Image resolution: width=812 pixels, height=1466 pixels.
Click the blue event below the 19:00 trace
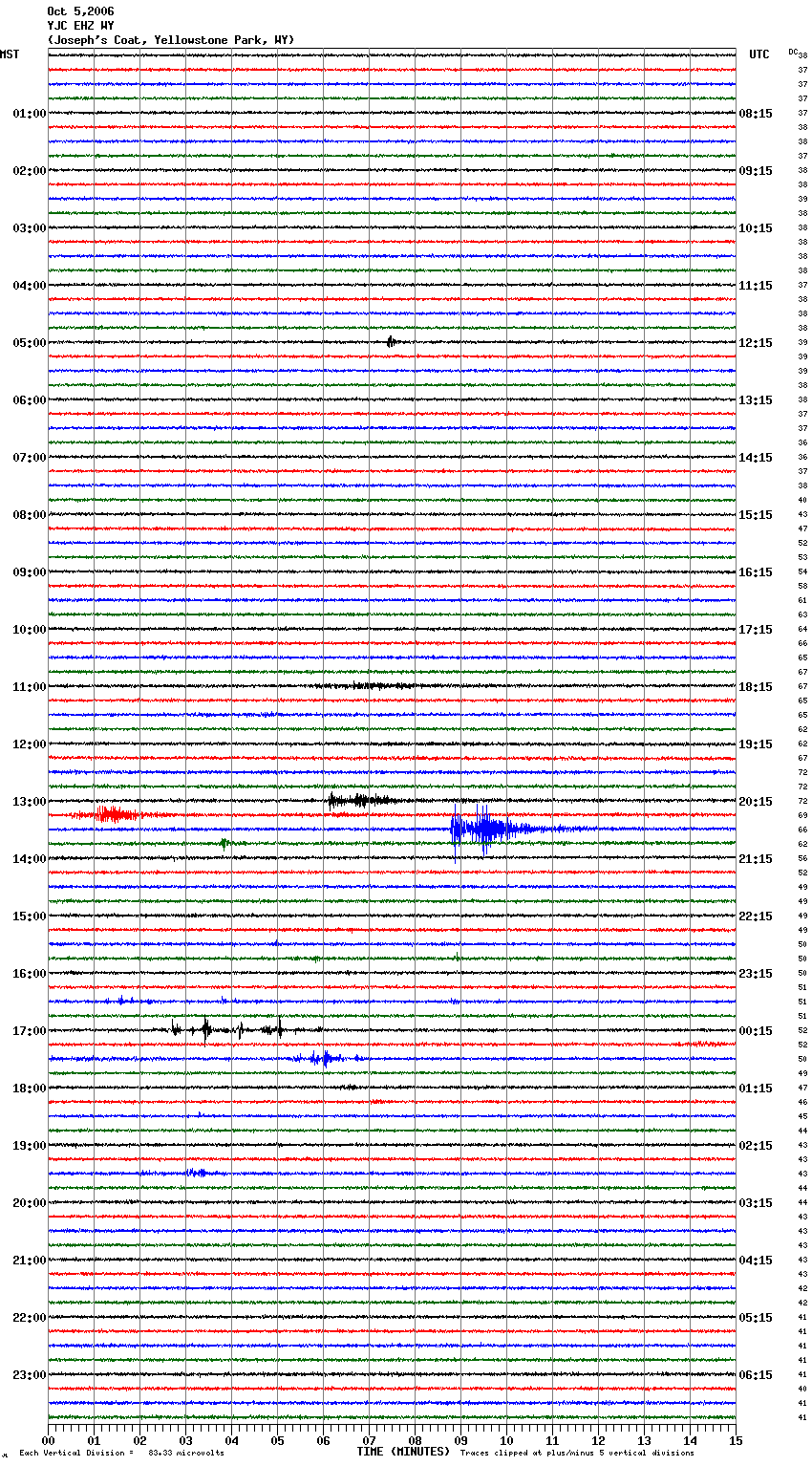click(x=196, y=1173)
